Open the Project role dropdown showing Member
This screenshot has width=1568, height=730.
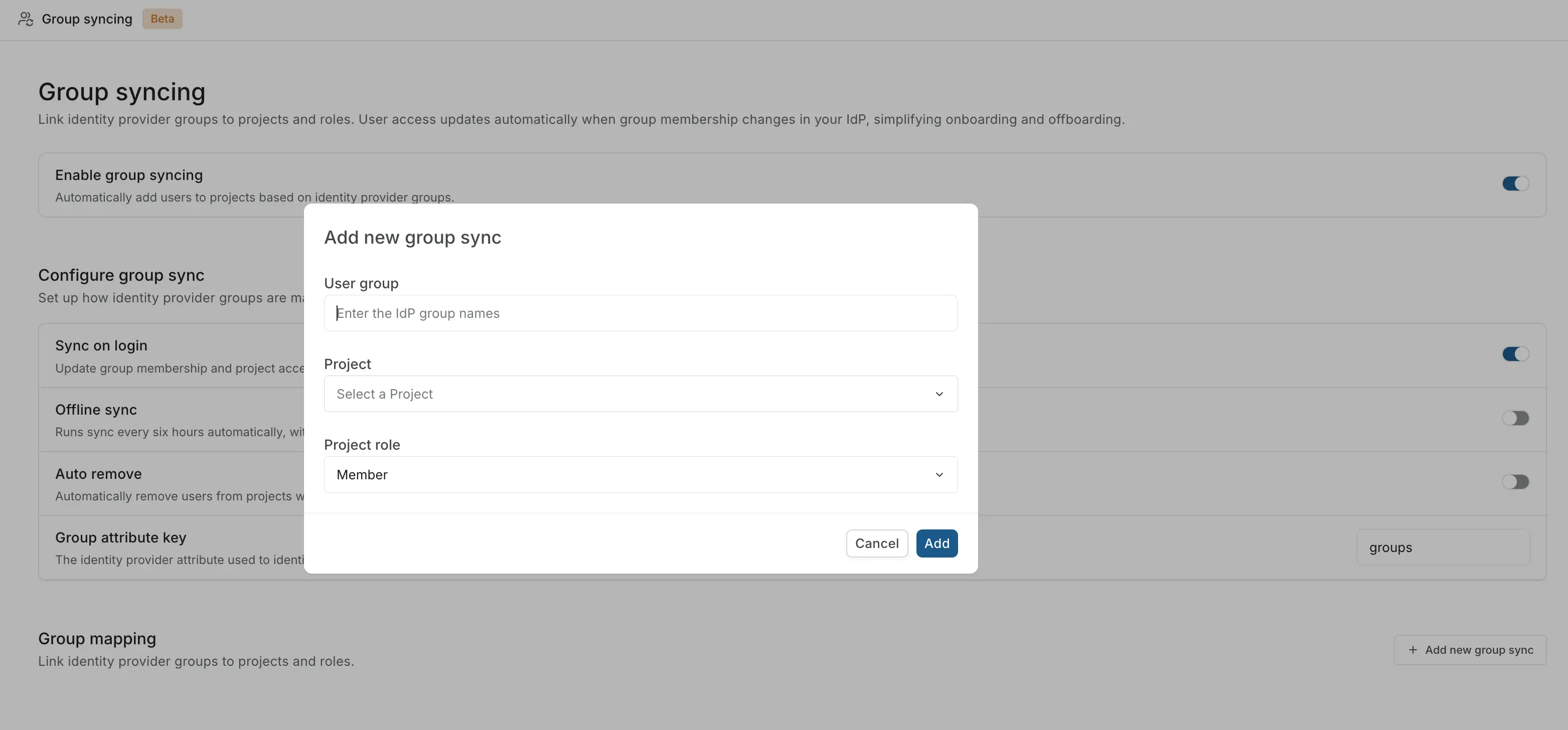pos(641,474)
